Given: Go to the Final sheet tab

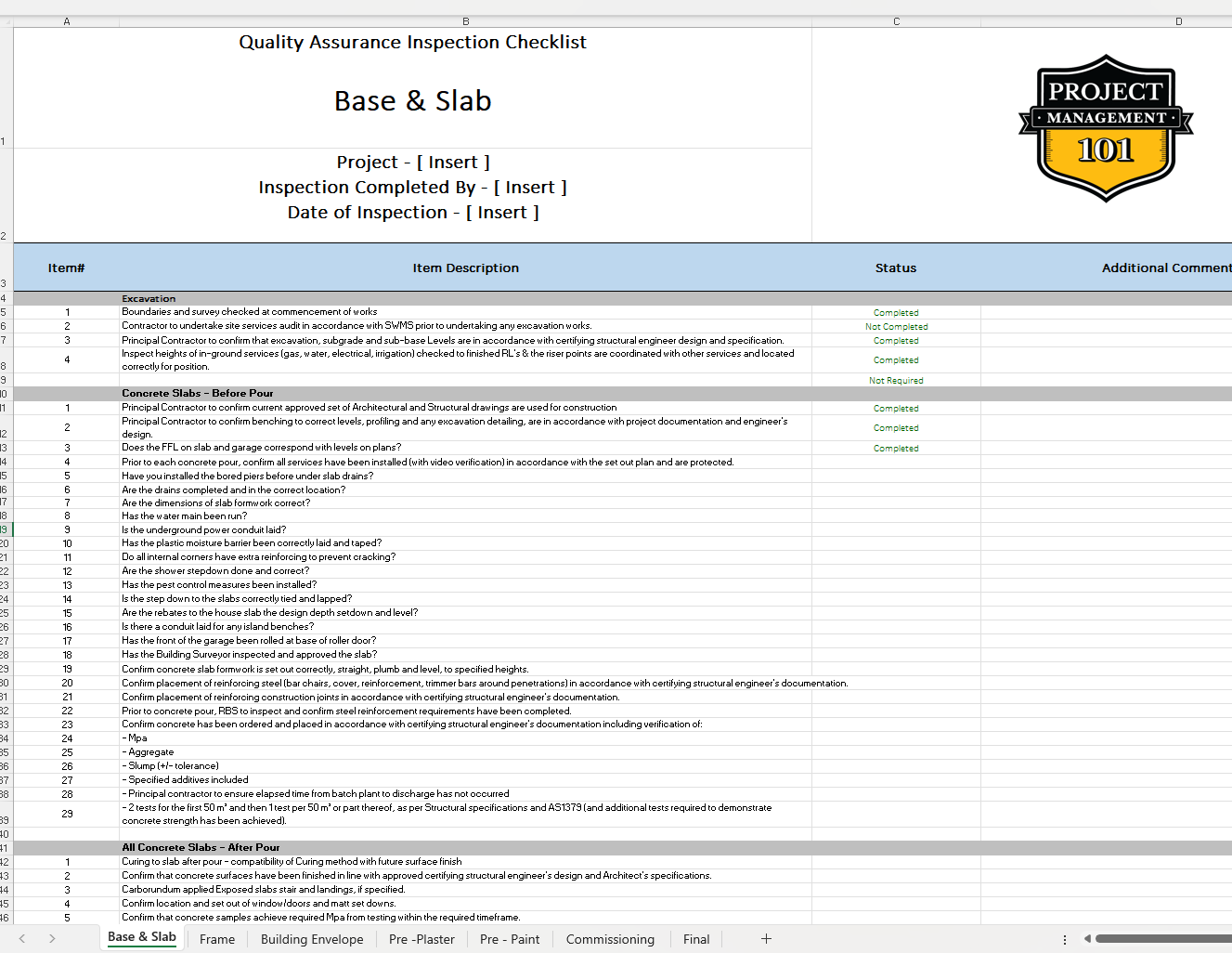Looking at the screenshot, I should coord(695,939).
